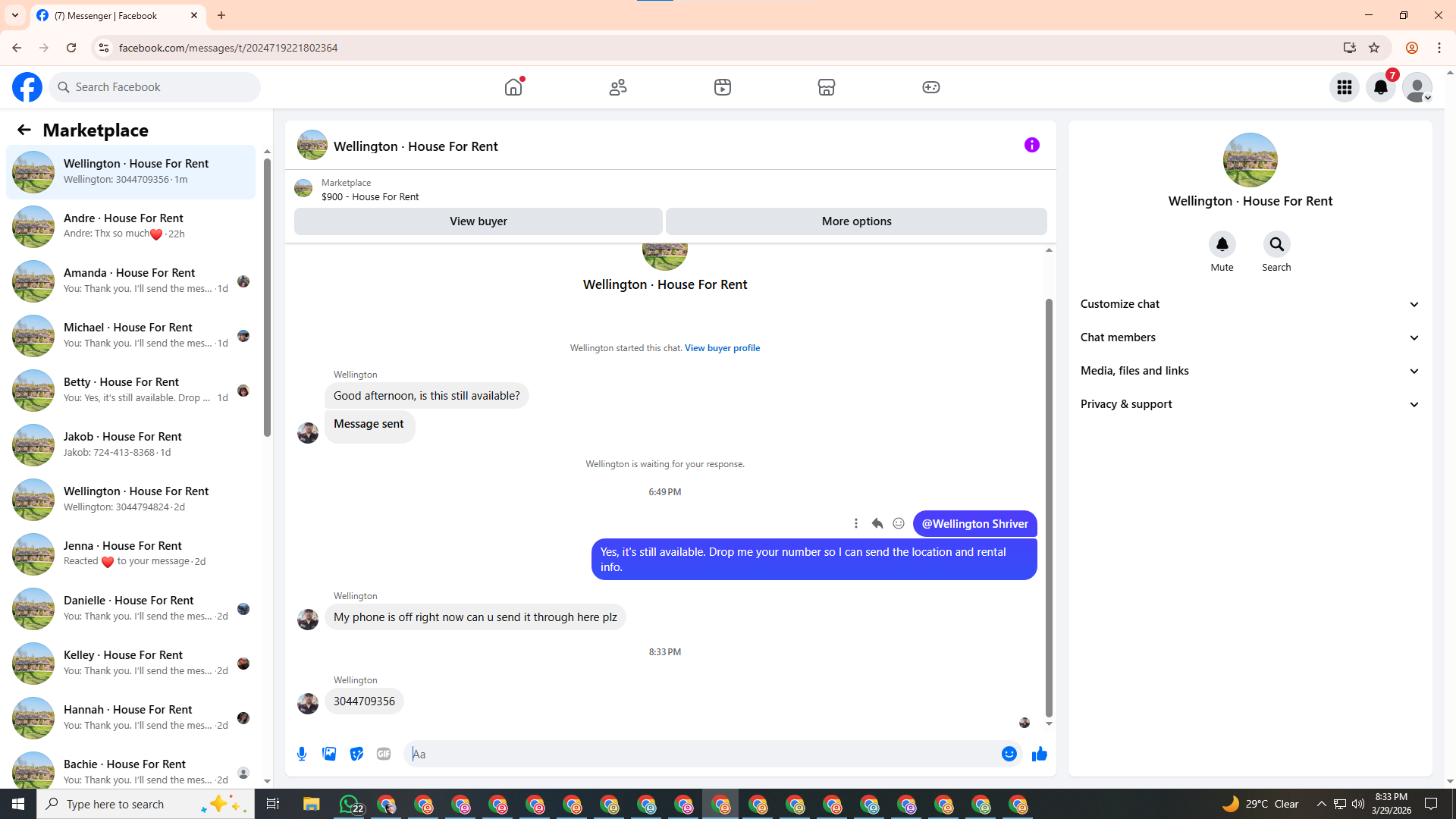
Task: Open more options for @Wellington Shriver message
Action: tap(856, 523)
